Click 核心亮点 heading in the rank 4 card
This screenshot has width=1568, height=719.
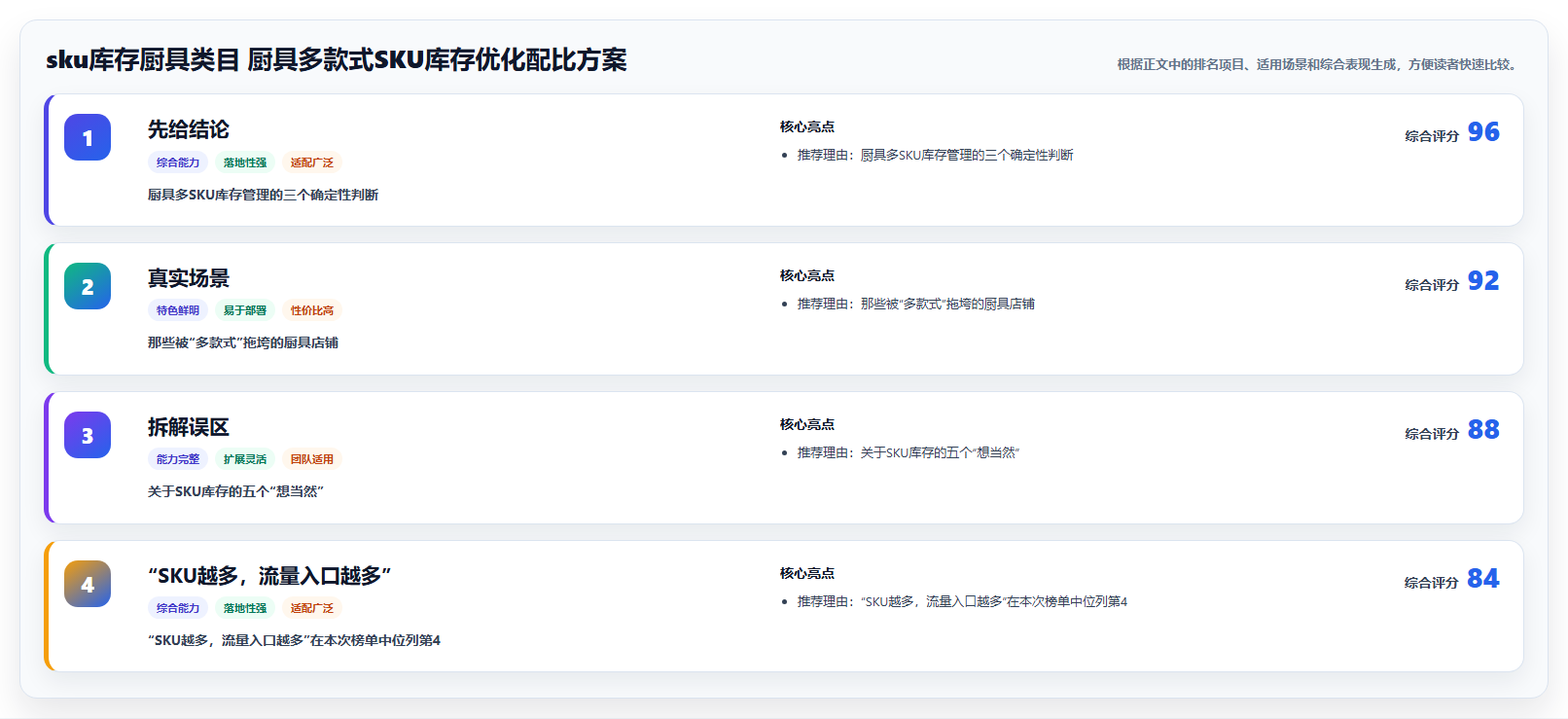[x=807, y=573]
